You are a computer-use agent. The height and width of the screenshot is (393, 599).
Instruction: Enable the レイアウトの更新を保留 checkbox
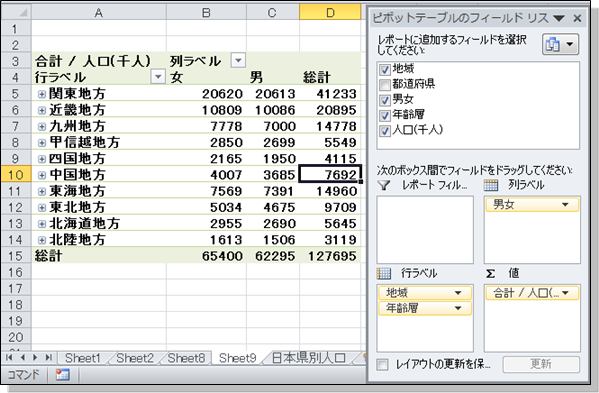pos(382,364)
